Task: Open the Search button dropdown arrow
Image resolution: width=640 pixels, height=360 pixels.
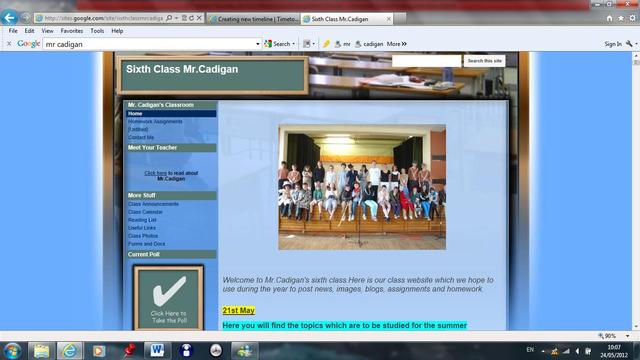Action: coord(293,44)
